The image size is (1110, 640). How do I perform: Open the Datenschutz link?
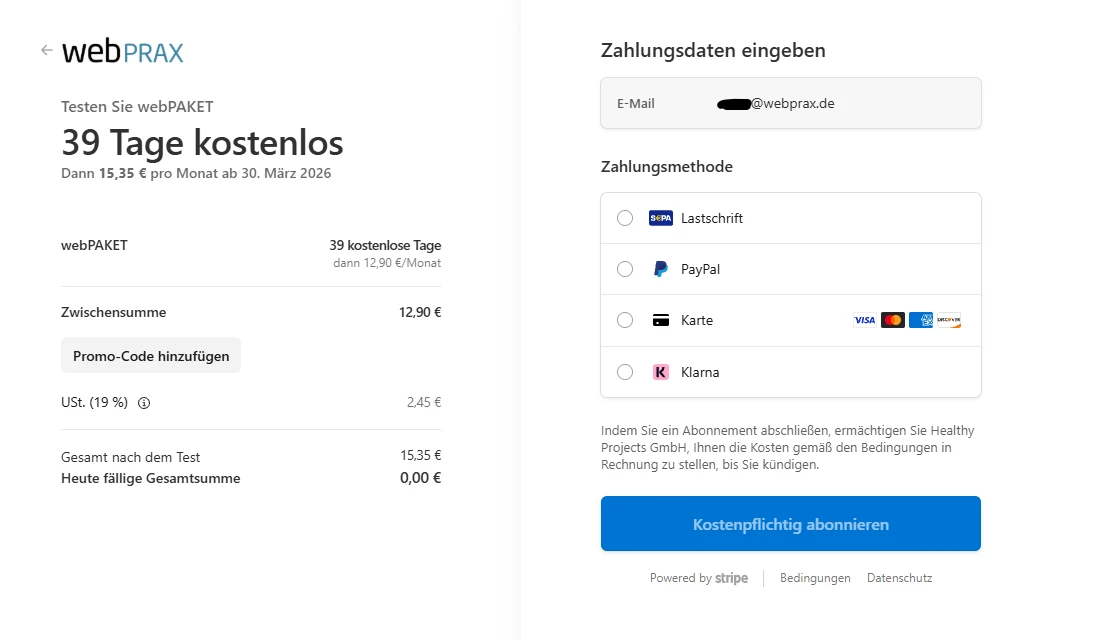click(899, 578)
